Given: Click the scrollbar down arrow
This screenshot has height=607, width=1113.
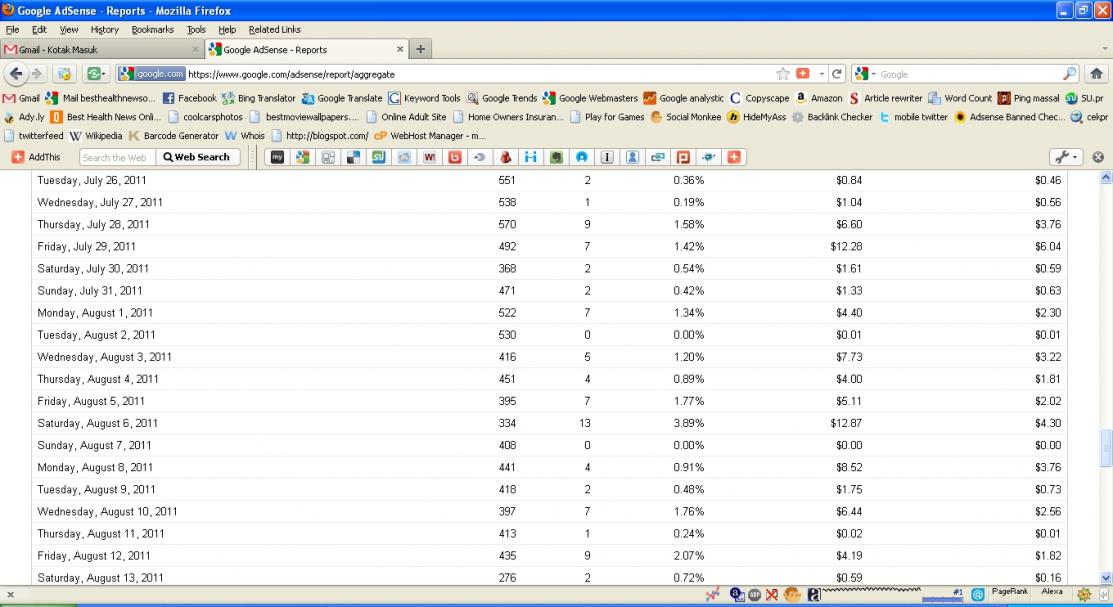Looking at the screenshot, I should [x=1104, y=577].
